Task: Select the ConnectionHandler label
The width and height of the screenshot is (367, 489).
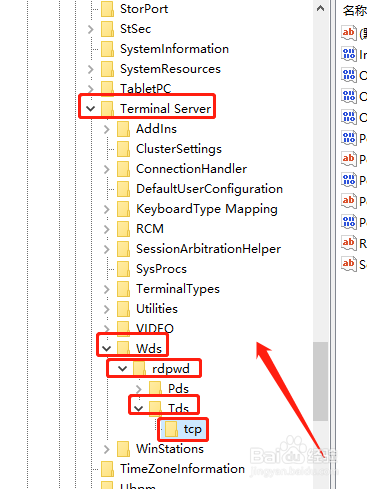Action: [191, 169]
